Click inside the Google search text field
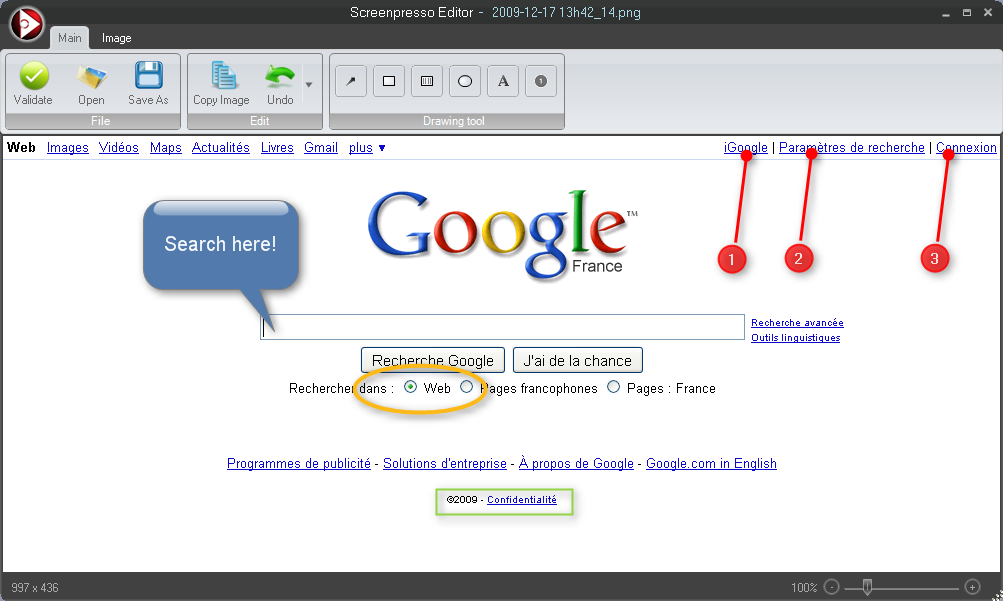The height and width of the screenshot is (601, 1003). point(502,327)
